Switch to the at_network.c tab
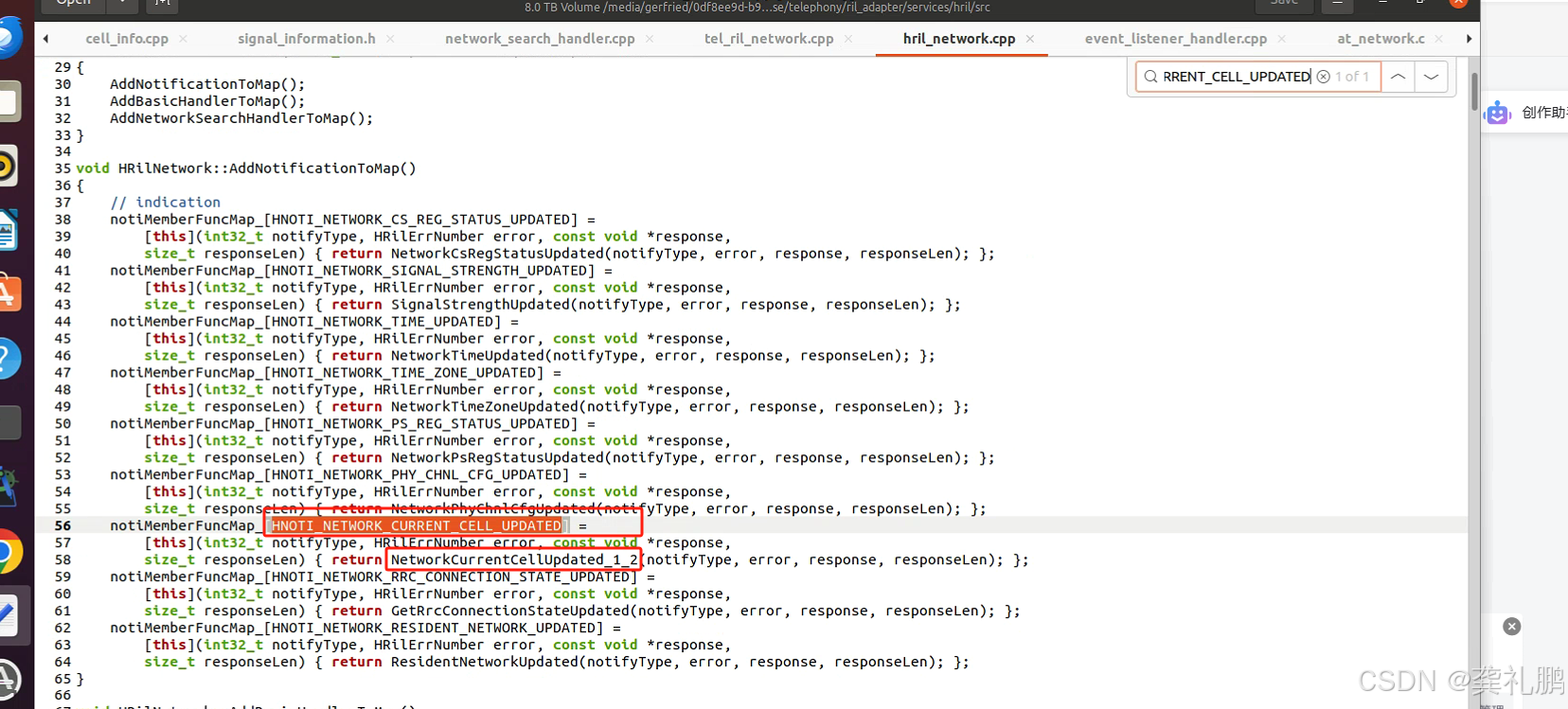This screenshot has height=709, width=1568. click(1381, 39)
